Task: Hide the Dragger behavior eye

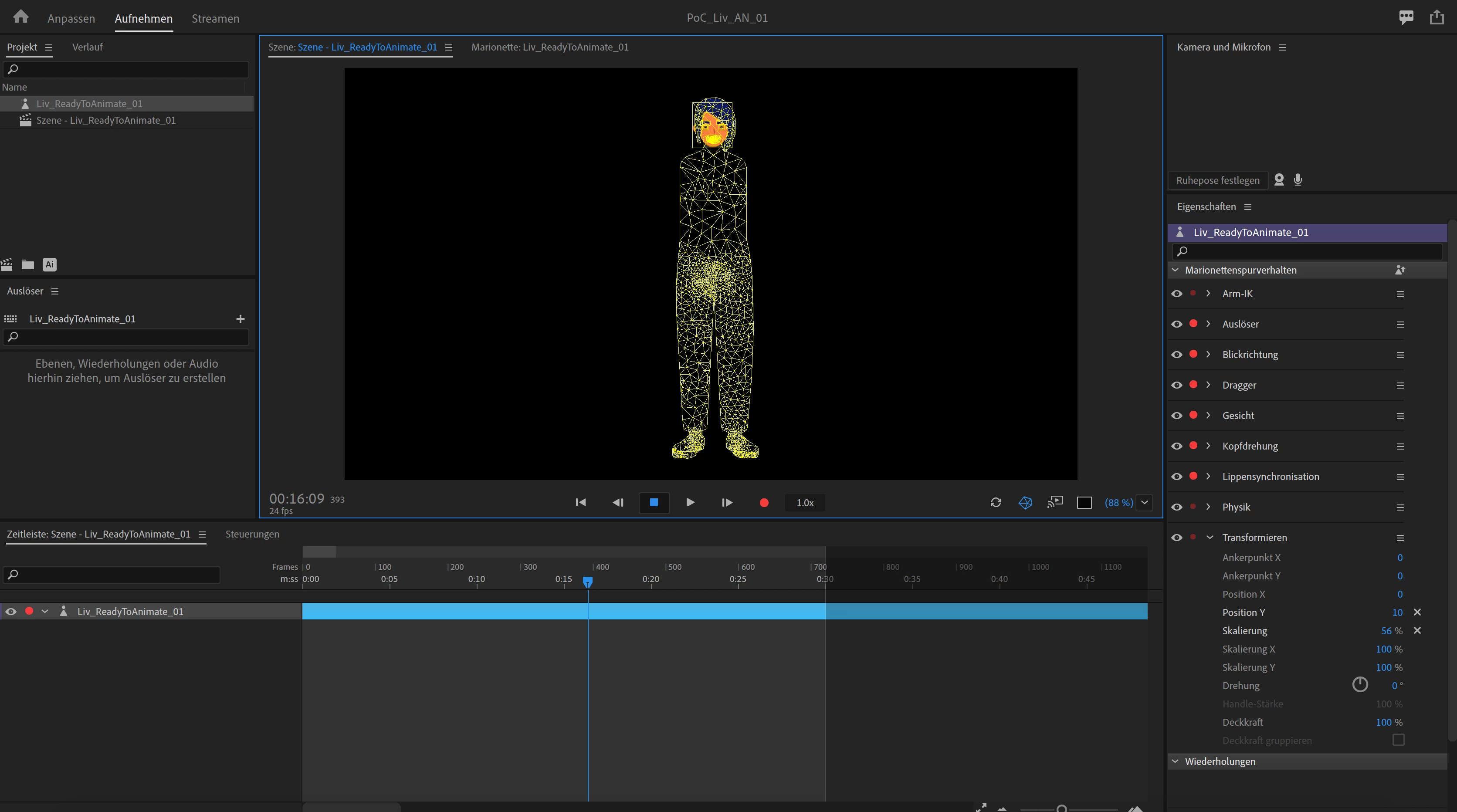Action: [1177, 385]
